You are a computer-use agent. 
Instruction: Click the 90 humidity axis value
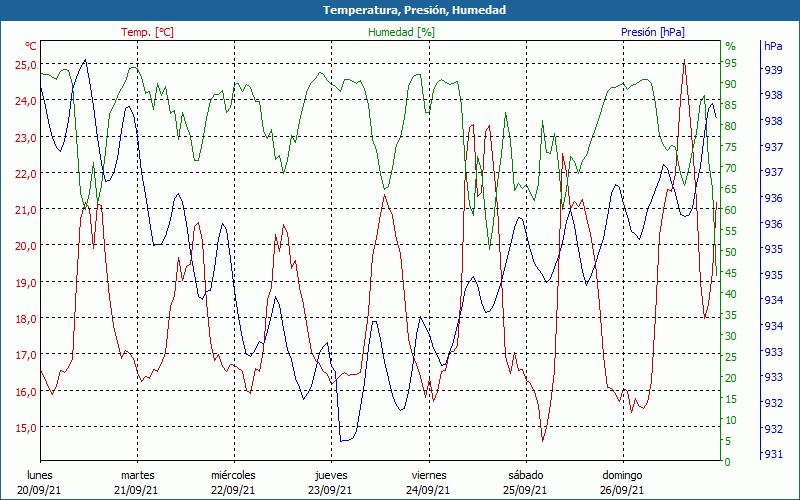click(731, 84)
